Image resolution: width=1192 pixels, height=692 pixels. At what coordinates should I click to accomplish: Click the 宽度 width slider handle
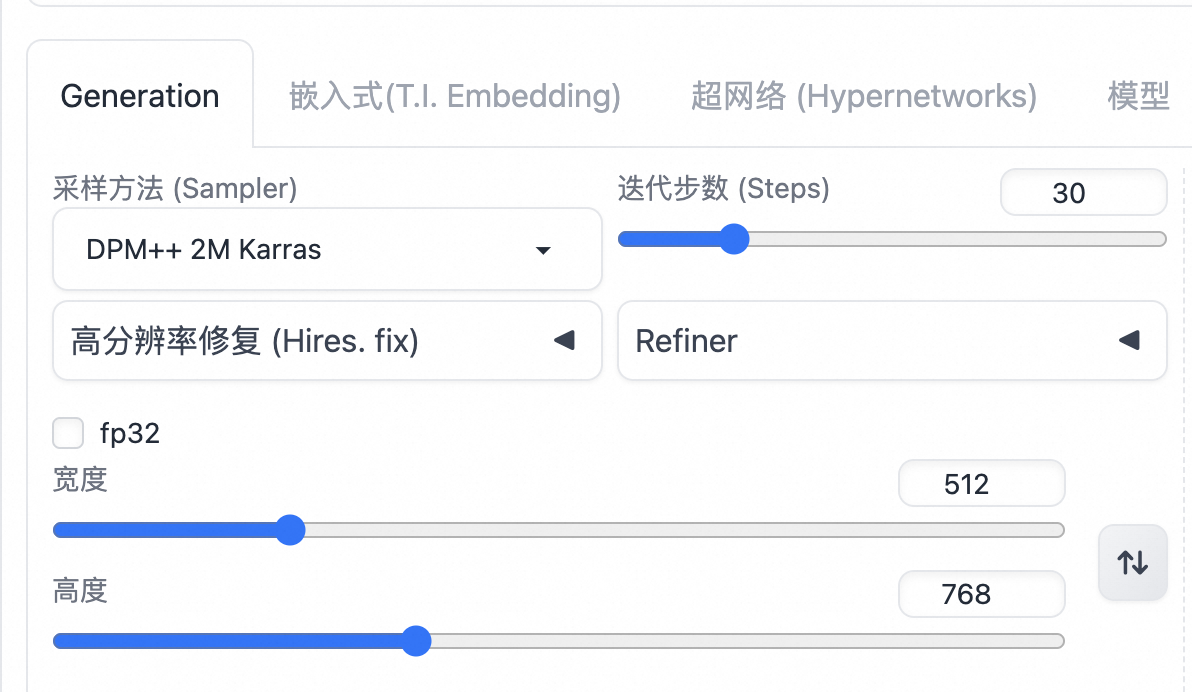tap(290, 530)
